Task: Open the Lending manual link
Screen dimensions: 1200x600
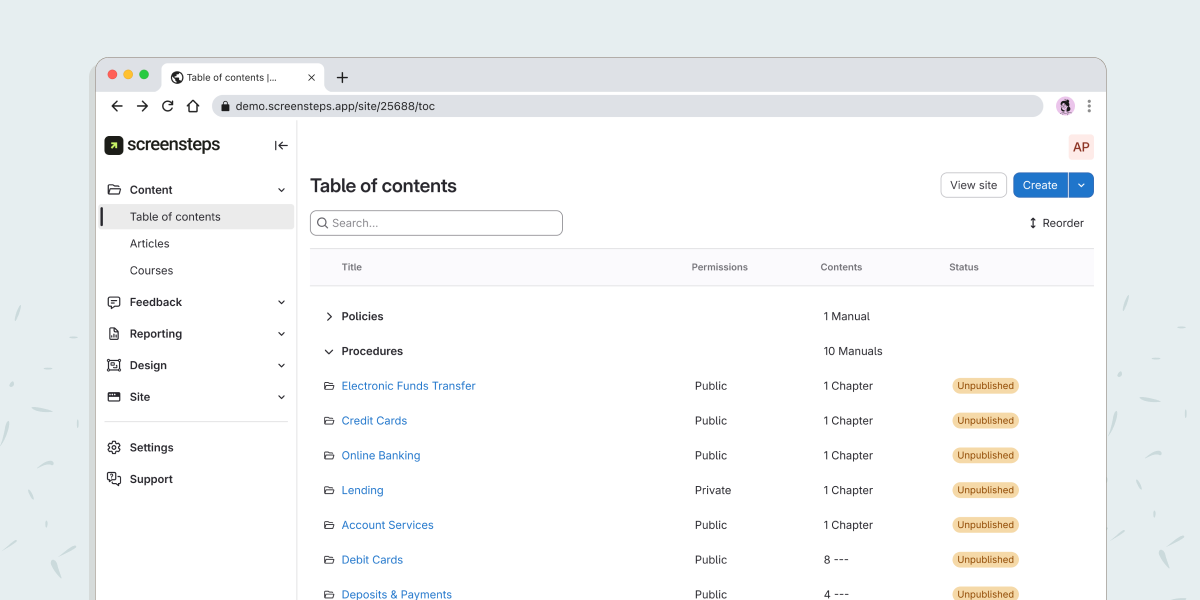Action: click(x=362, y=491)
